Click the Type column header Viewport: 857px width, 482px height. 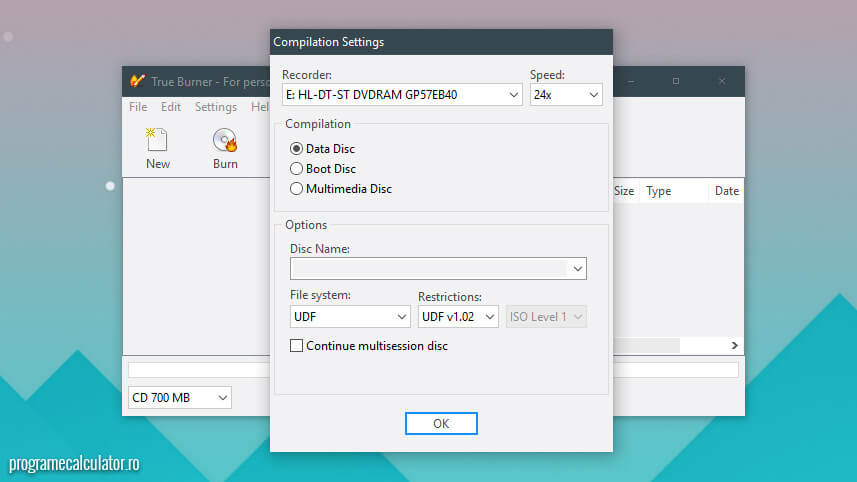pos(659,191)
